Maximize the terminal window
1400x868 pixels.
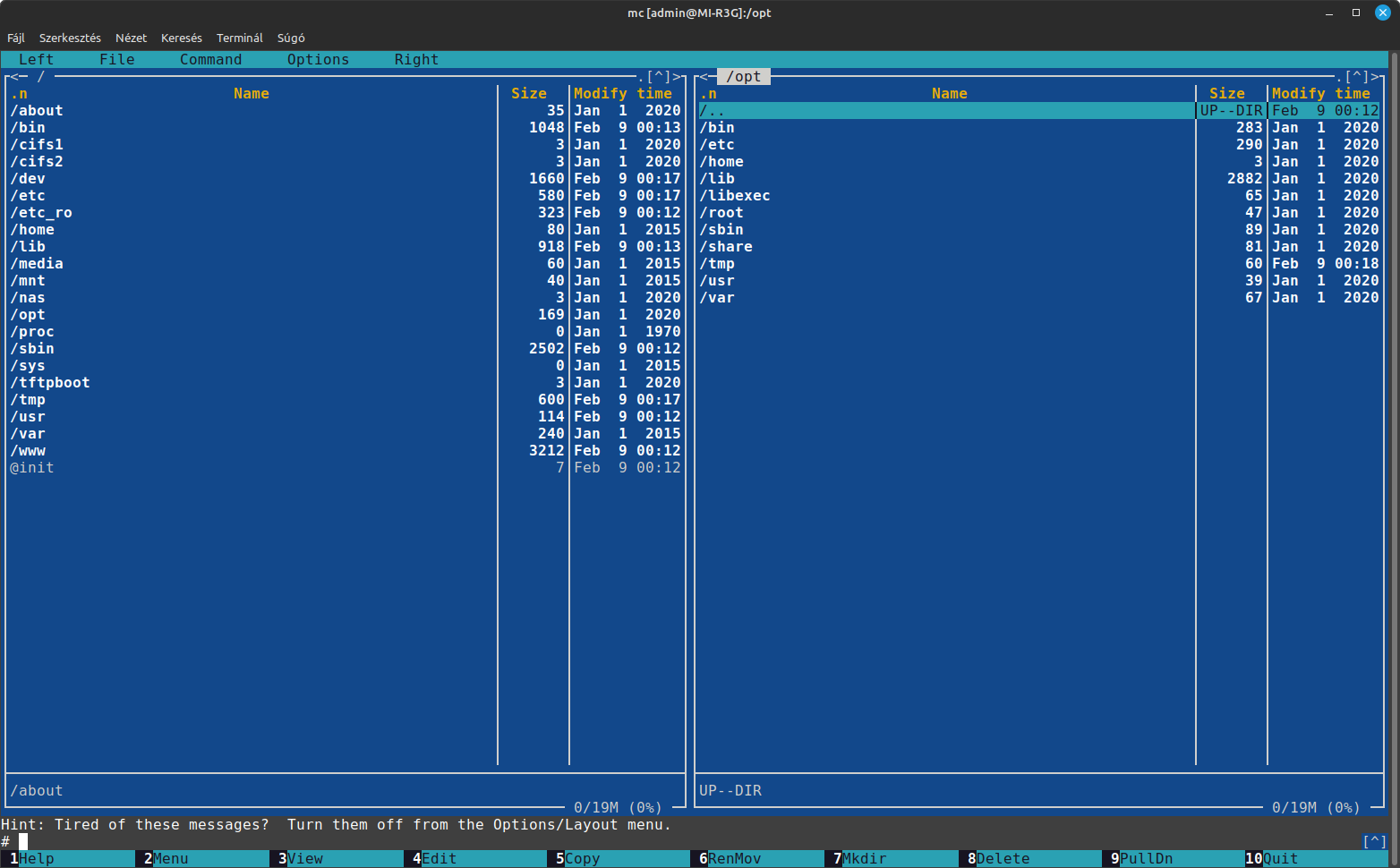point(1356,13)
